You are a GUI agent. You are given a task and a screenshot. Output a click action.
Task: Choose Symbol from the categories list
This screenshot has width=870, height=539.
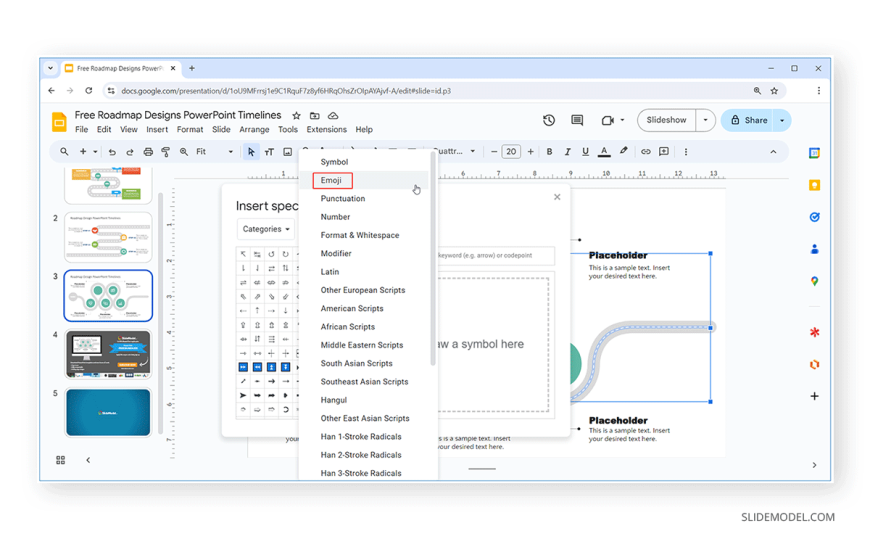tap(334, 162)
